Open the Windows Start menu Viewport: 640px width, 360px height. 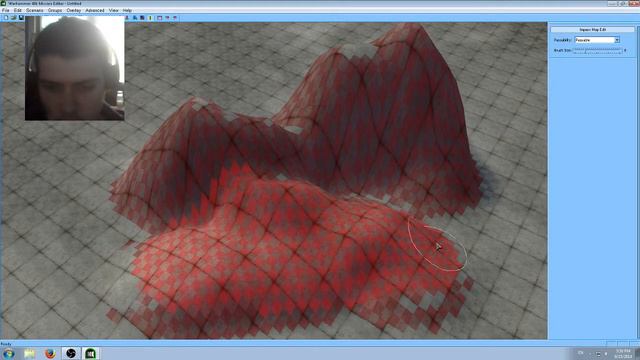(9, 353)
